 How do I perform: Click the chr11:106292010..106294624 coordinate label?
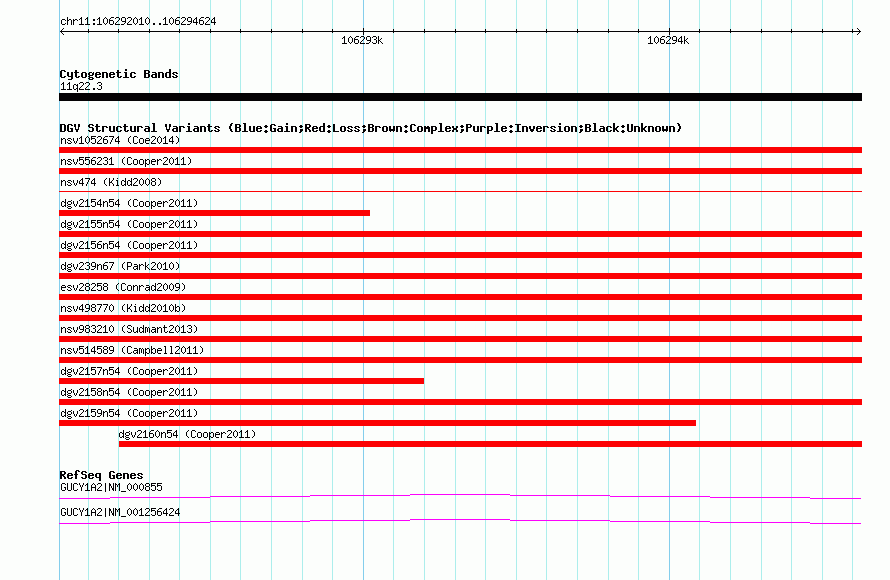click(x=138, y=21)
